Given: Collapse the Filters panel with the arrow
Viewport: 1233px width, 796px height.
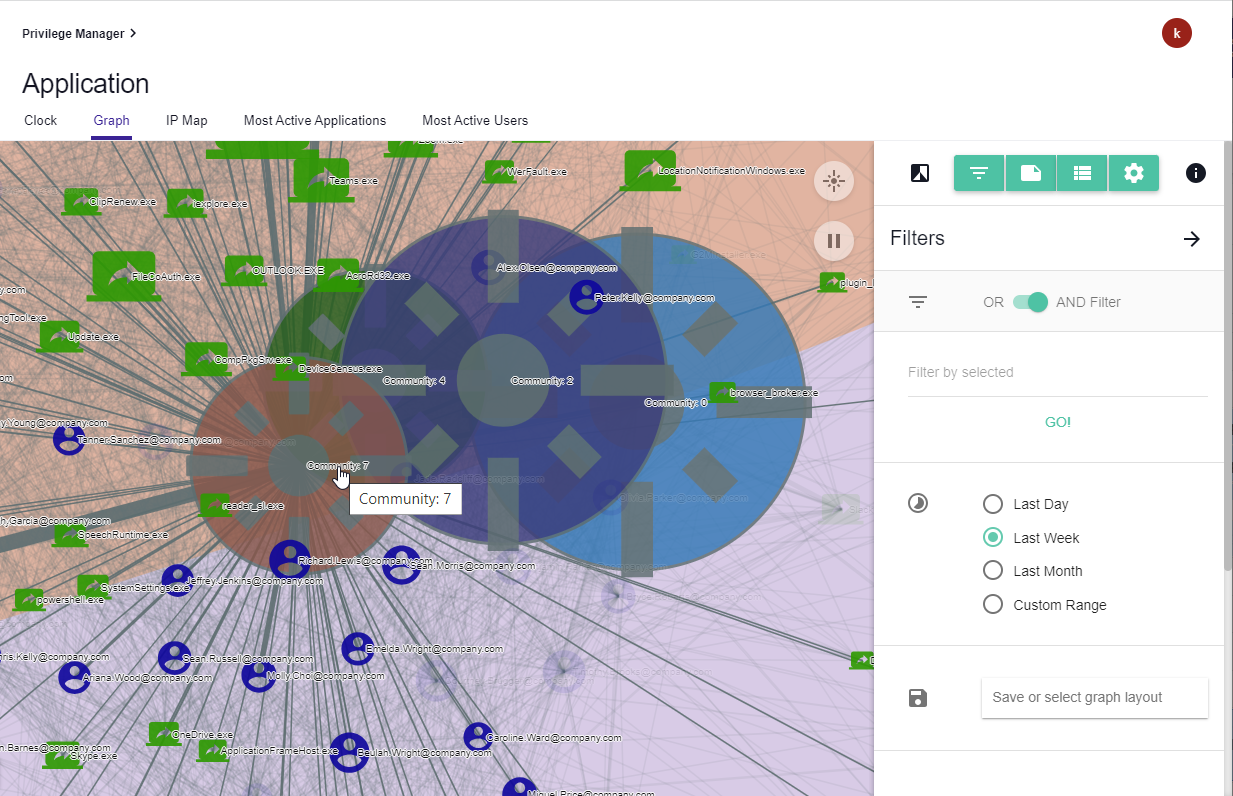Looking at the screenshot, I should pyautogui.click(x=1191, y=239).
